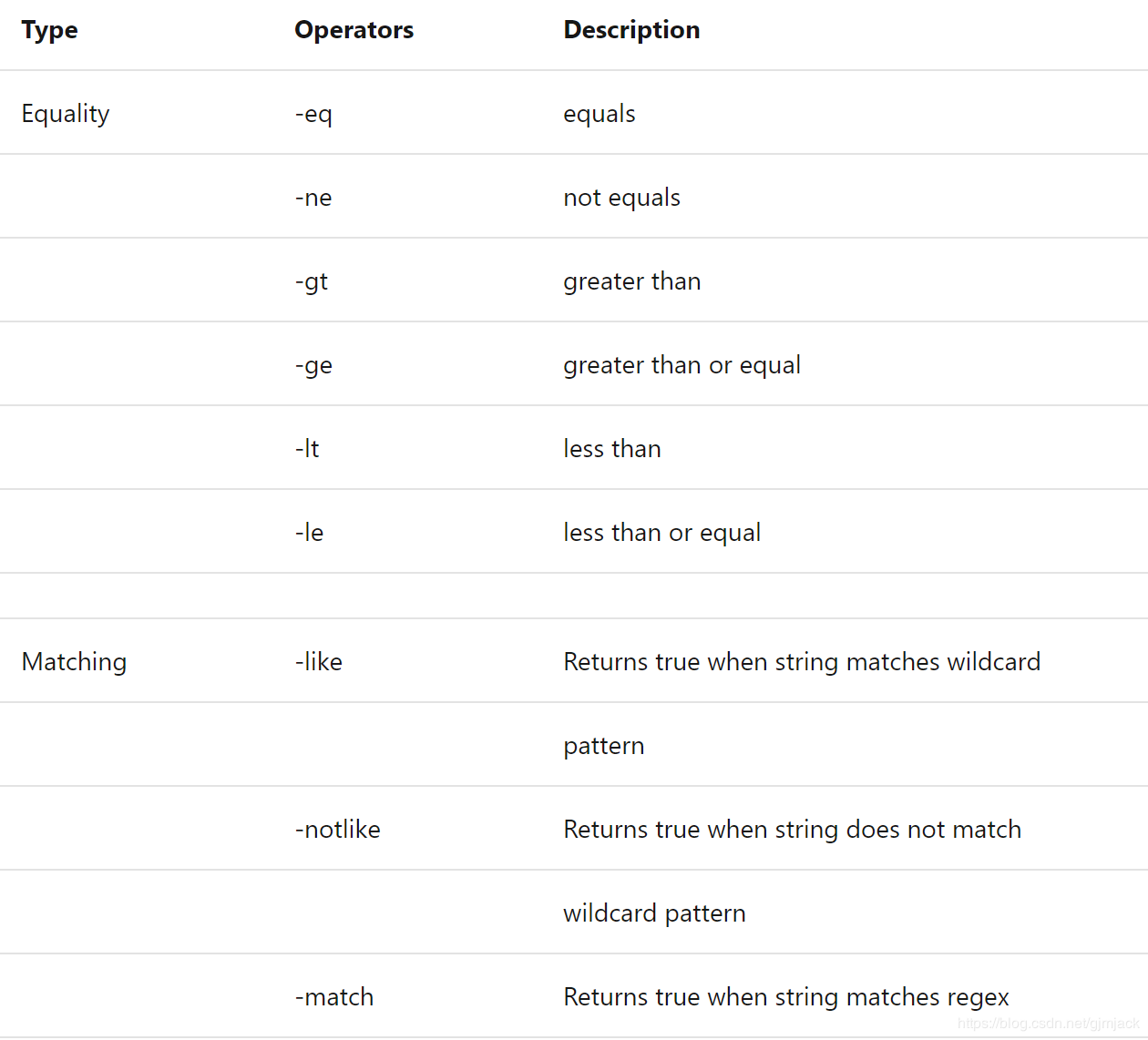Select the -notlike operator
1148x1040 pixels.
point(338,830)
